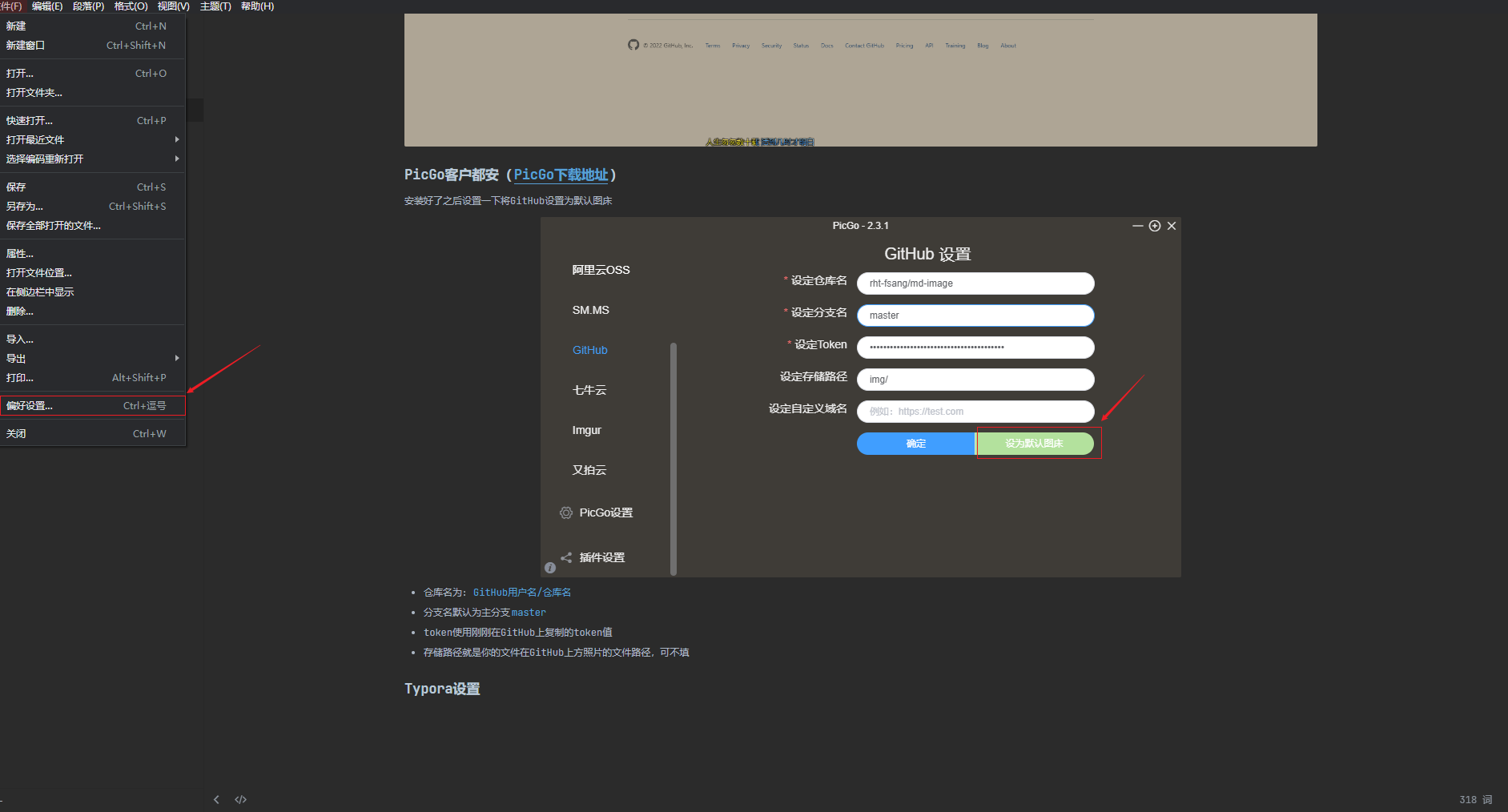Click the GitHub footer screenshot image

point(860,80)
